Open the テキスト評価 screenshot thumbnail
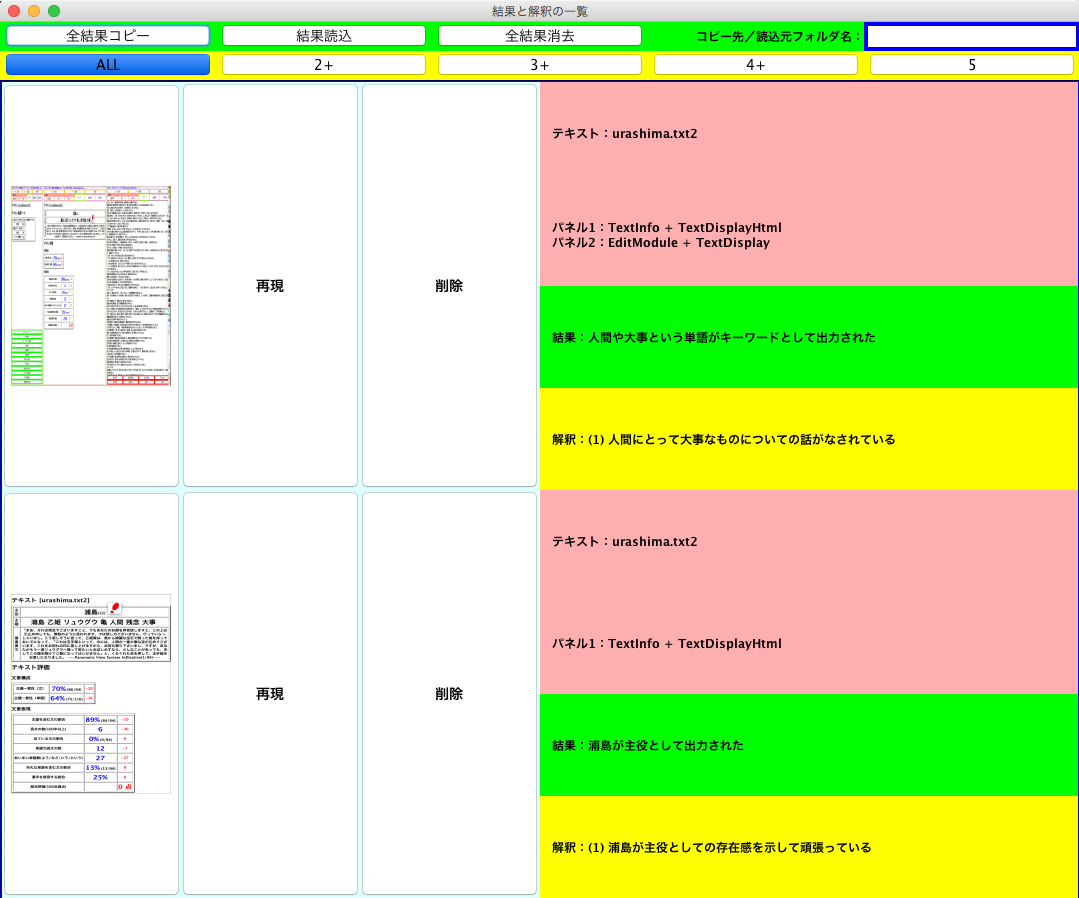This screenshot has width=1079, height=898. [90, 693]
